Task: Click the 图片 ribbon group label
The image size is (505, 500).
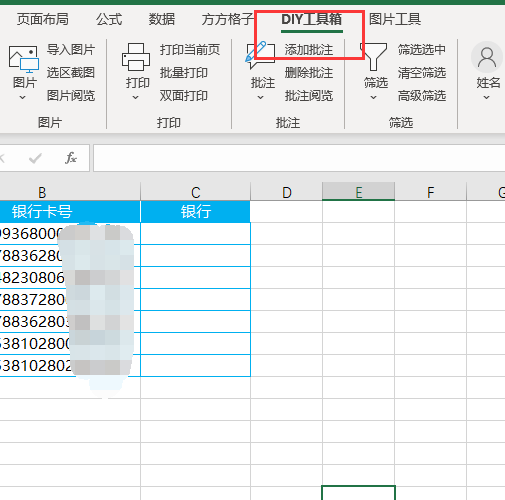Action: pos(50,123)
